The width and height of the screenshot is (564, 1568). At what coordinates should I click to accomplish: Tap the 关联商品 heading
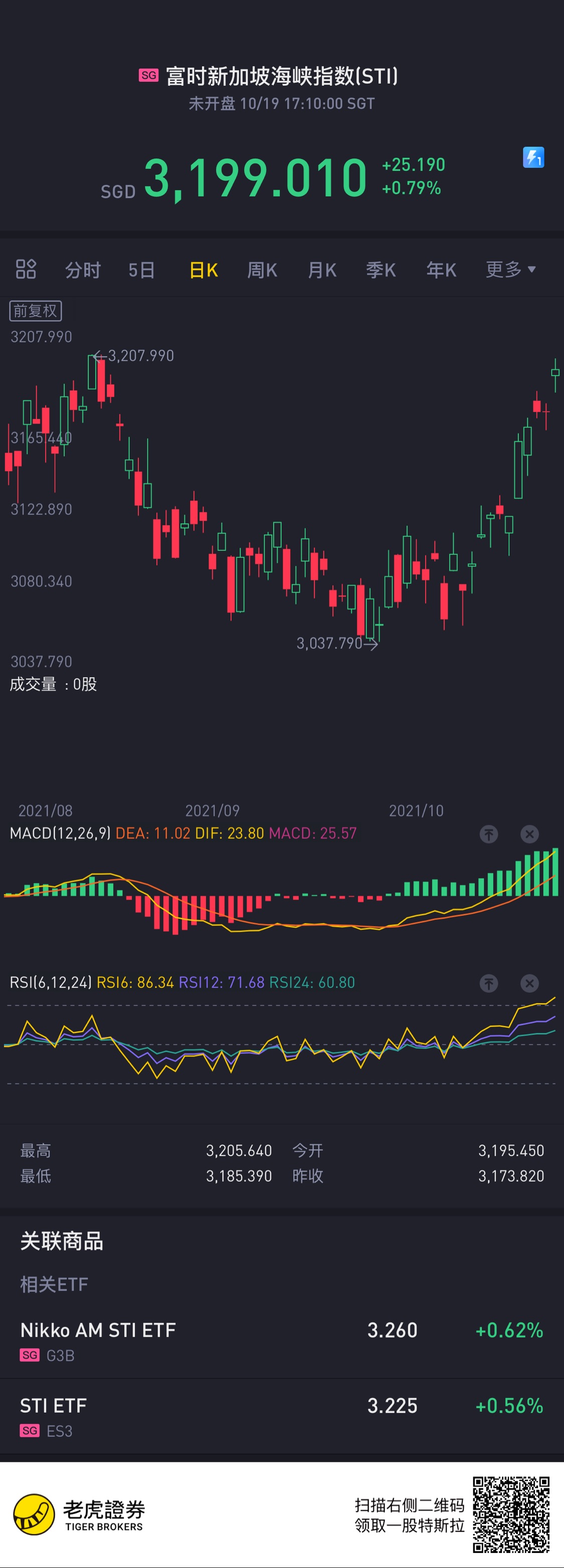(62, 1241)
